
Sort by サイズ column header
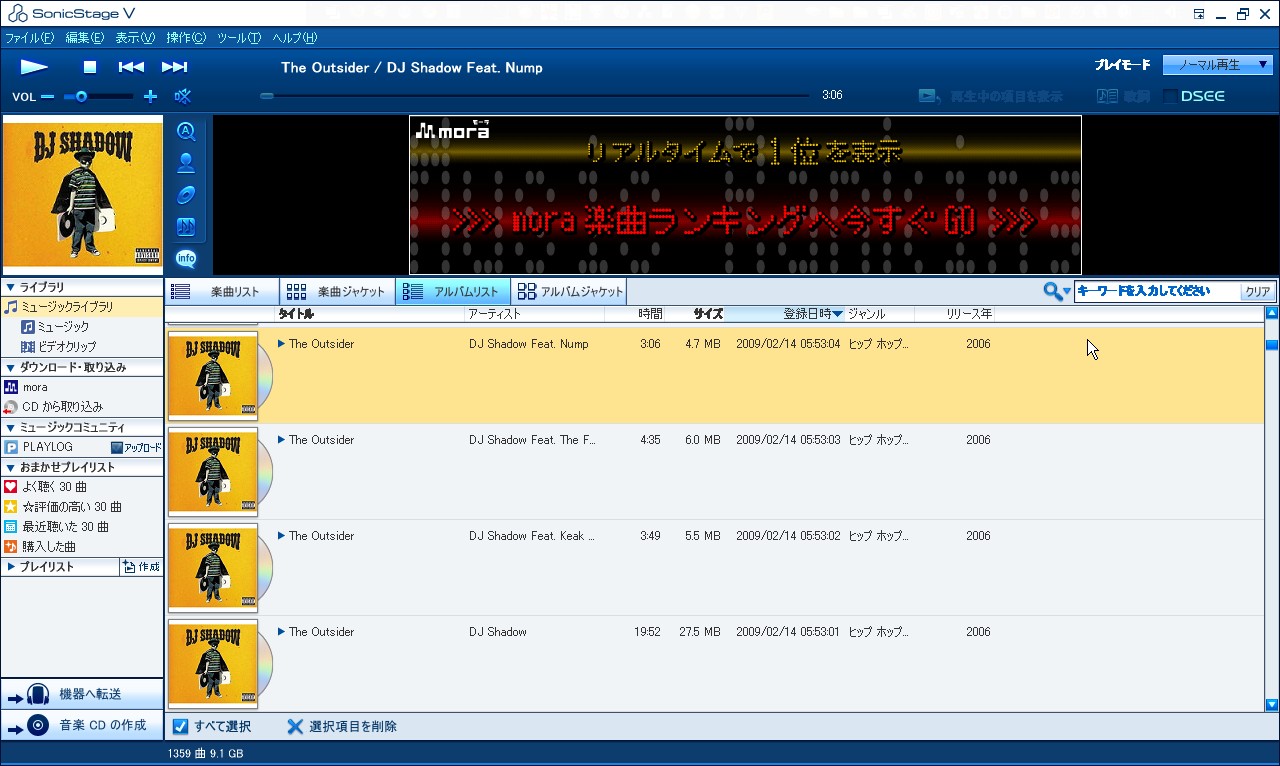click(x=695, y=314)
